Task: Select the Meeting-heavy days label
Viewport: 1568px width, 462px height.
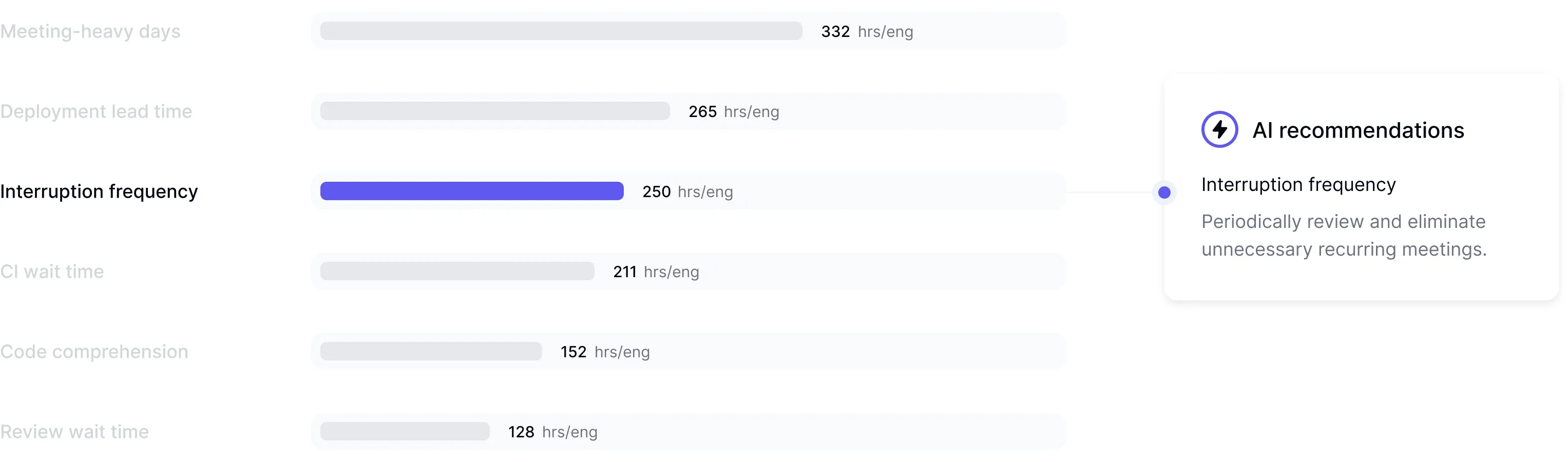Action: tap(90, 32)
